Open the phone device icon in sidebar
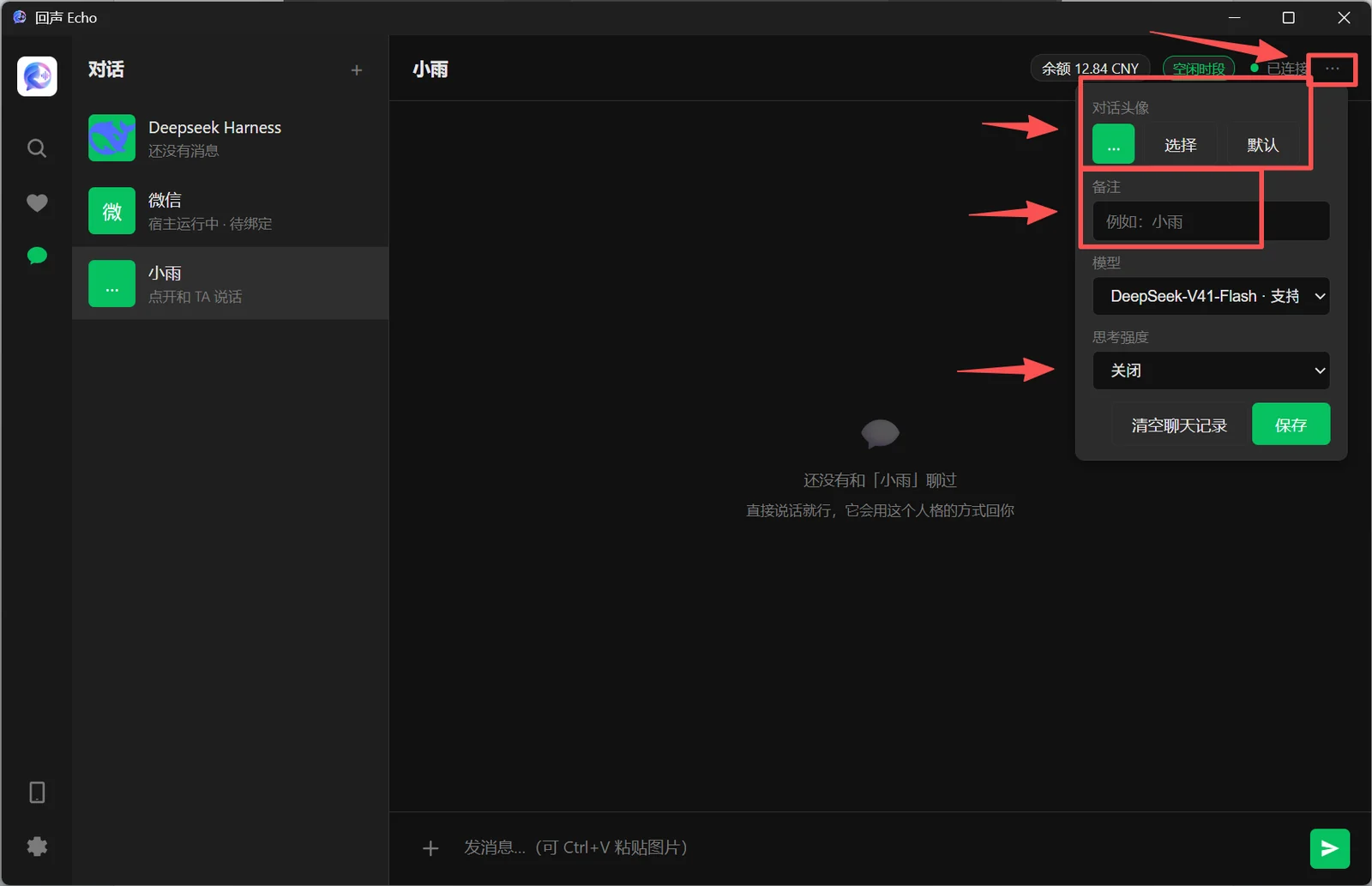 (37, 792)
